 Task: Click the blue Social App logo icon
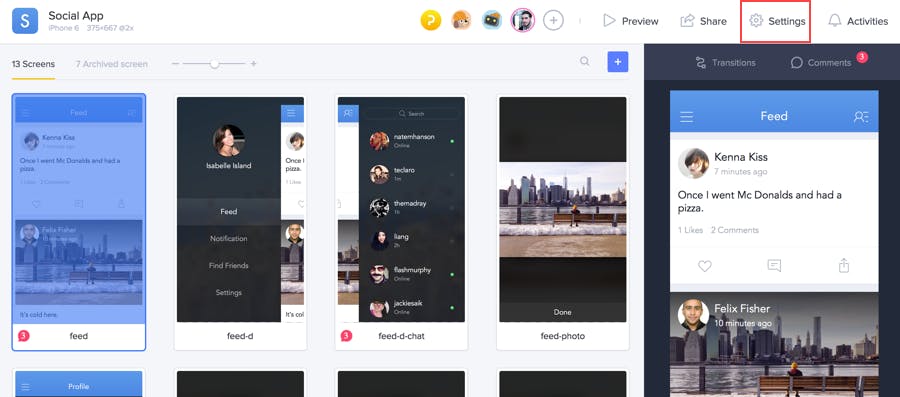25,21
